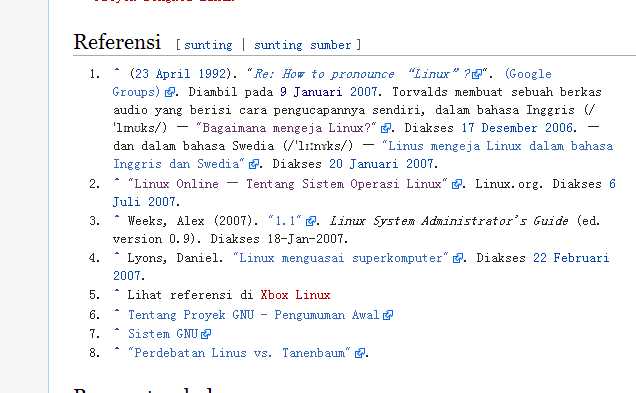Open 'Tentang Proyek GNU - Pengumuman Awal'
The height and width of the screenshot is (393, 636).
(254, 315)
